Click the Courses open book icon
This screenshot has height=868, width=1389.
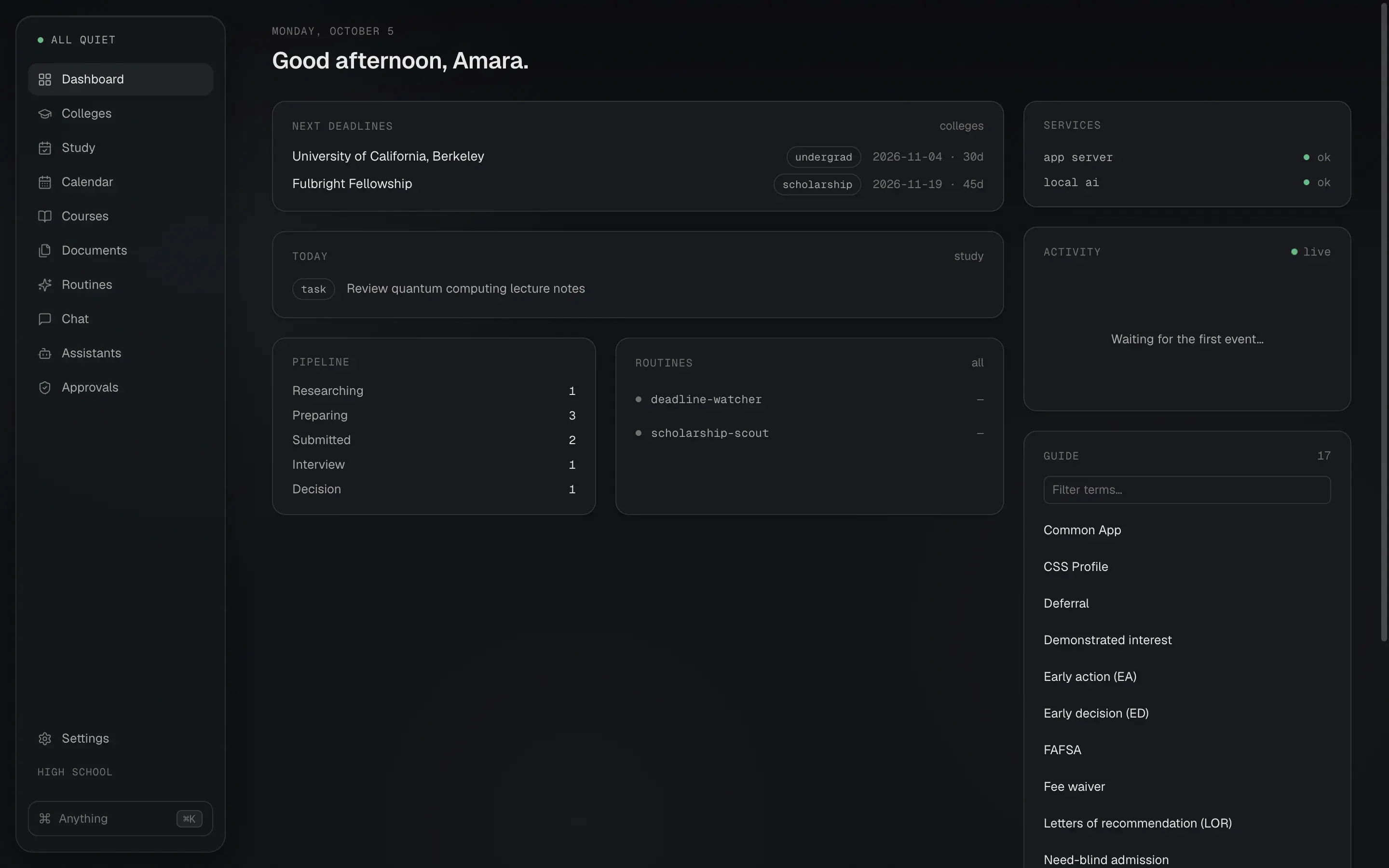click(x=45, y=217)
